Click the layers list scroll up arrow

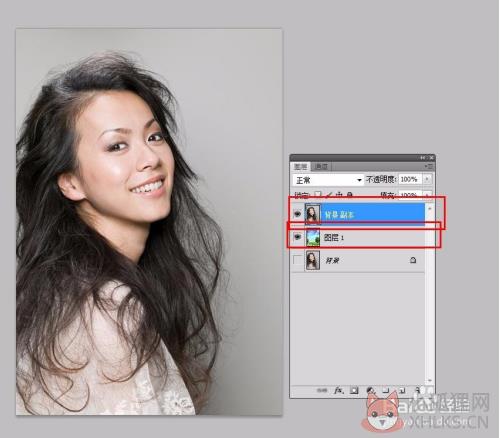(x=430, y=209)
